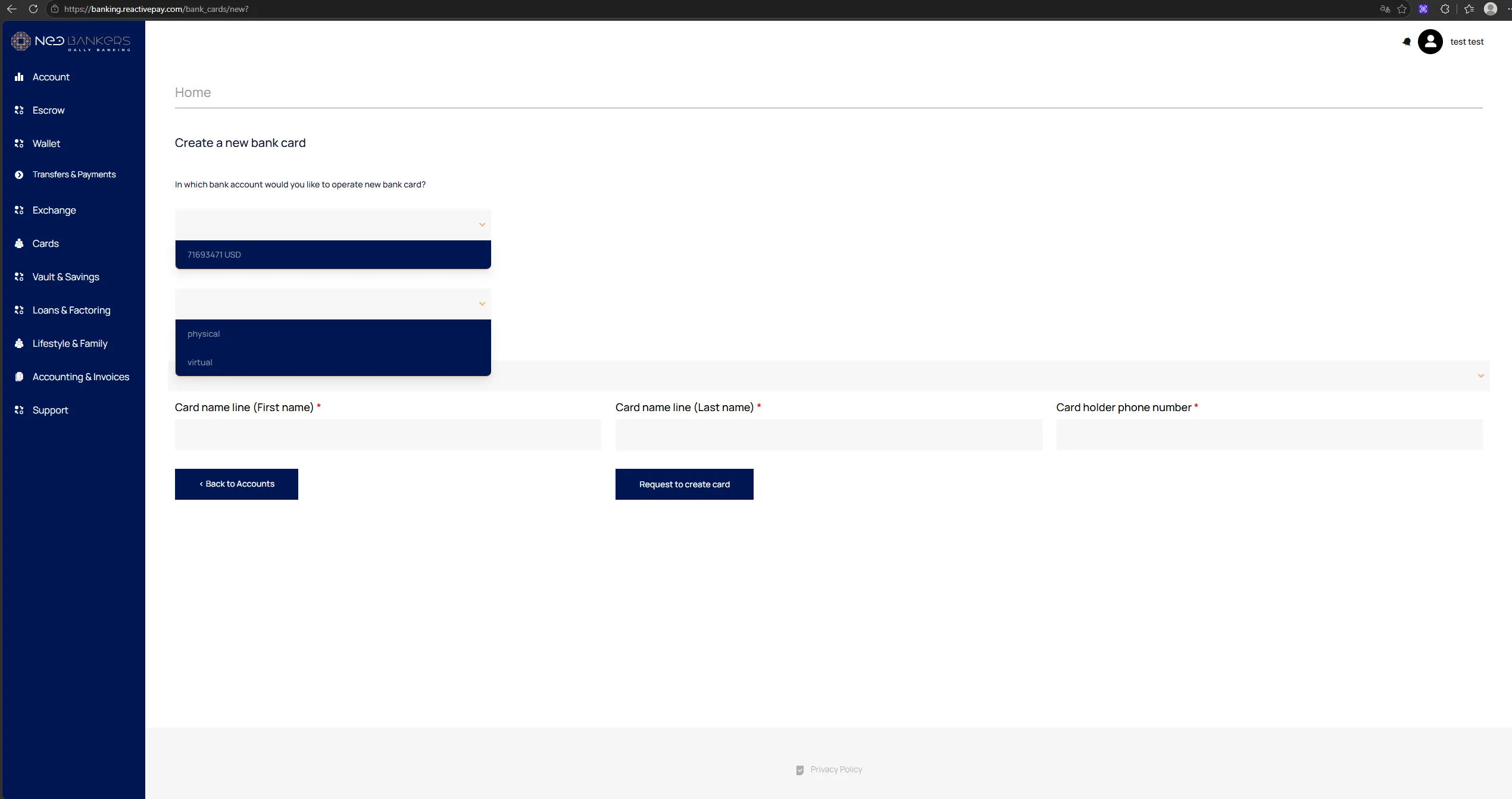Click the Transfers & Payments arrow icon
Screen dimensions: 1512x799
(x=19, y=174)
